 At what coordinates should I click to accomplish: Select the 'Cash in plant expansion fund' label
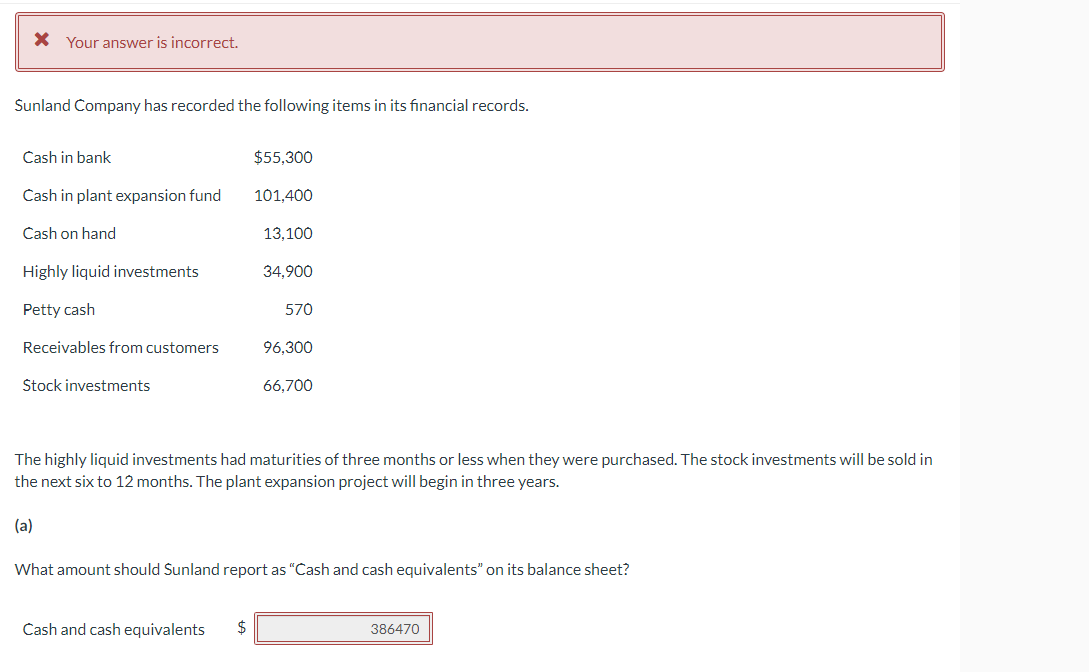[122, 195]
